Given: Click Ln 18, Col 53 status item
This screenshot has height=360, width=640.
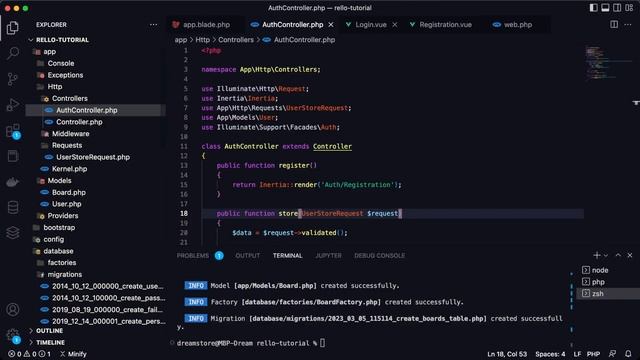Looking at the screenshot, I should pyautogui.click(x=507, y=354).
